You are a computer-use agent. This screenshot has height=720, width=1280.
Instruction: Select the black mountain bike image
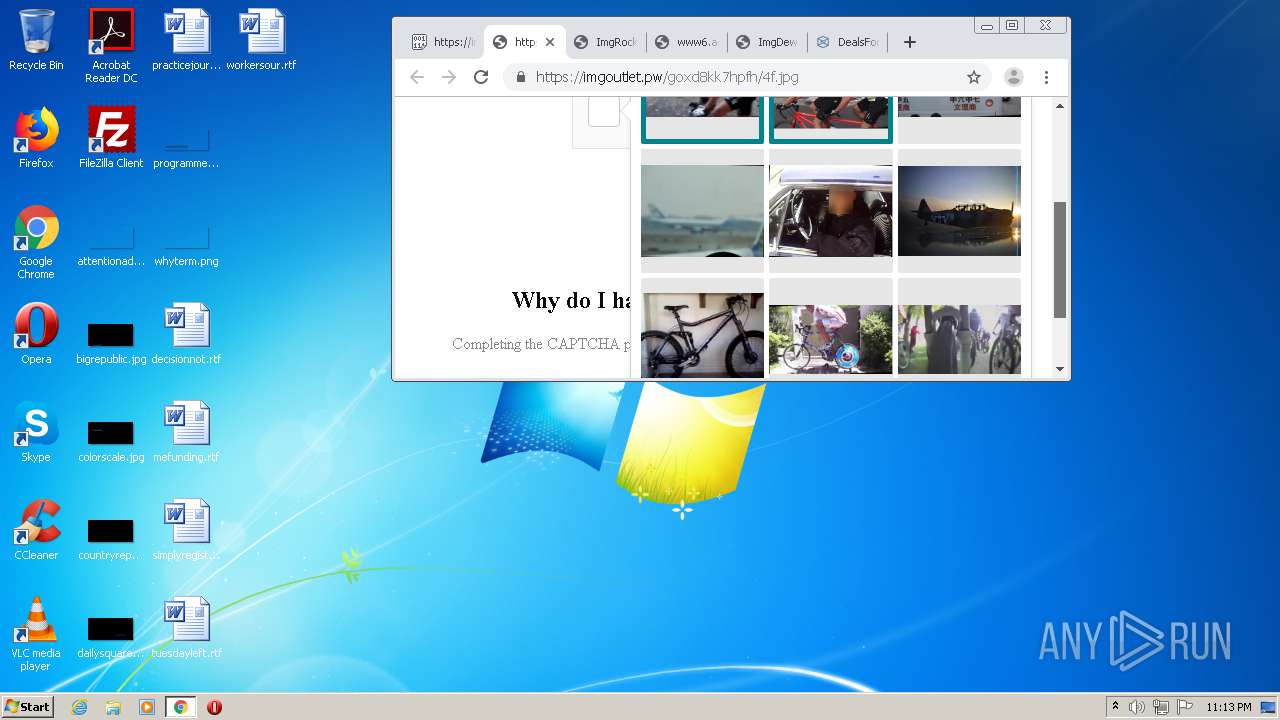click(702, 328)
